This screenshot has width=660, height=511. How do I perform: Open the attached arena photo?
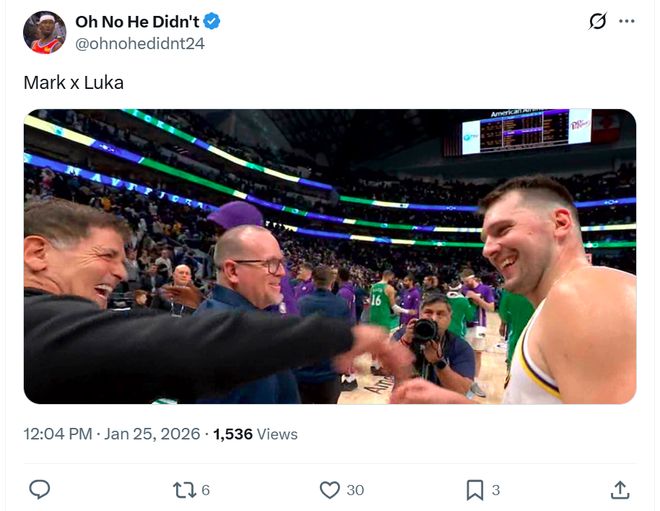pyautogui.click(x=330, y=256)
